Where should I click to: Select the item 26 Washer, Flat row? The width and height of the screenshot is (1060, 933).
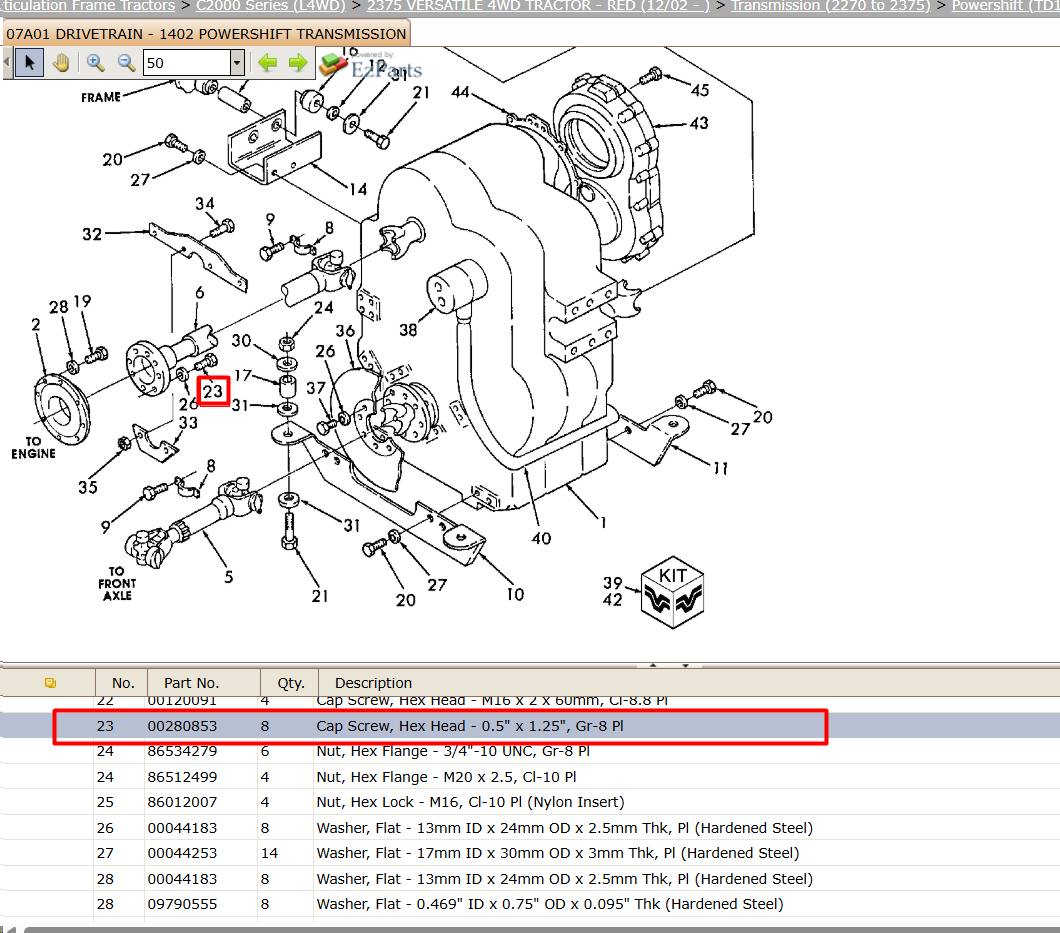tap(530, 828)
